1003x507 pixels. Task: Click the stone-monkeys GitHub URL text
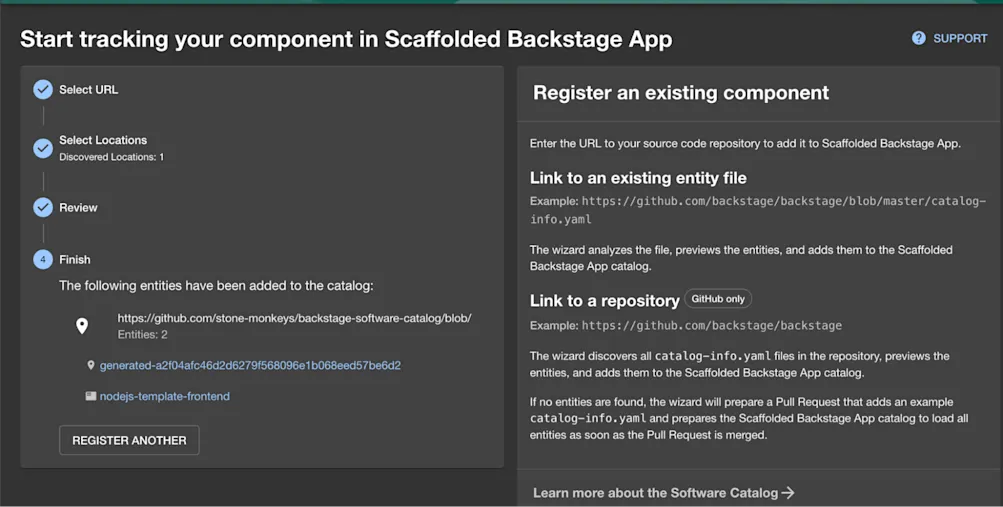point(294,319)
